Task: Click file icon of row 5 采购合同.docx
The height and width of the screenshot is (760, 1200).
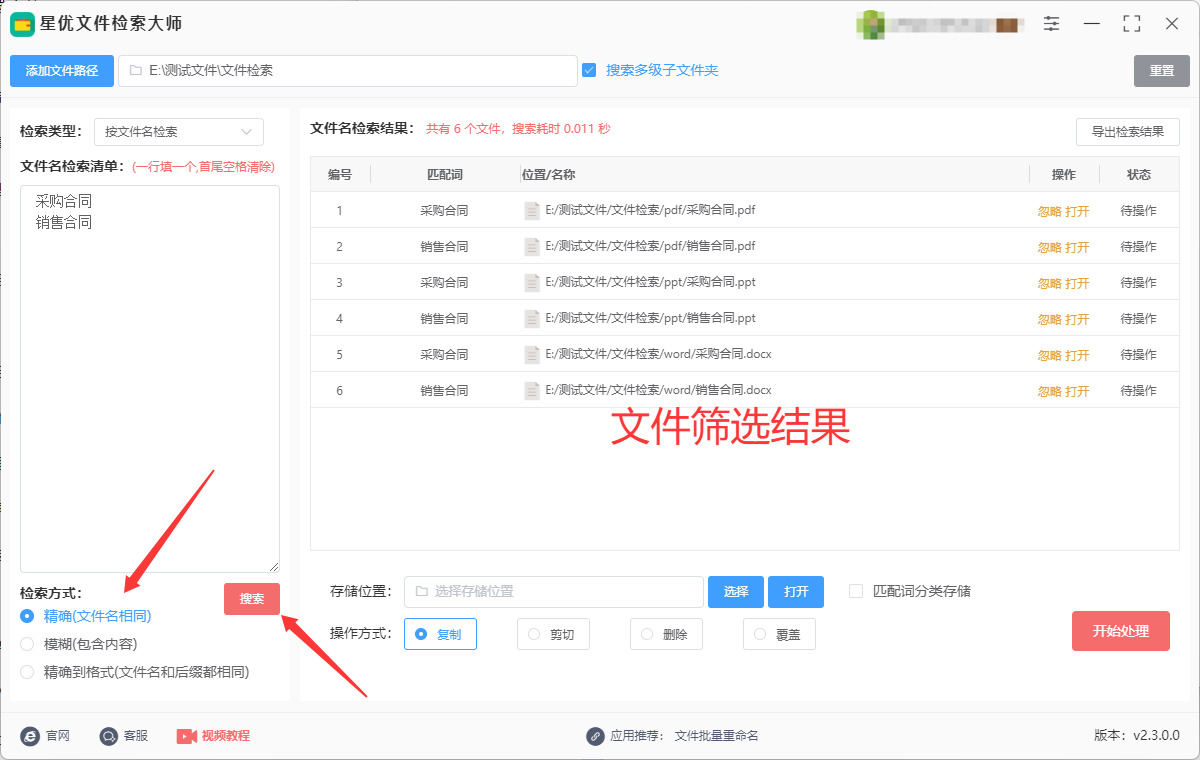Action: click(532, 355)
